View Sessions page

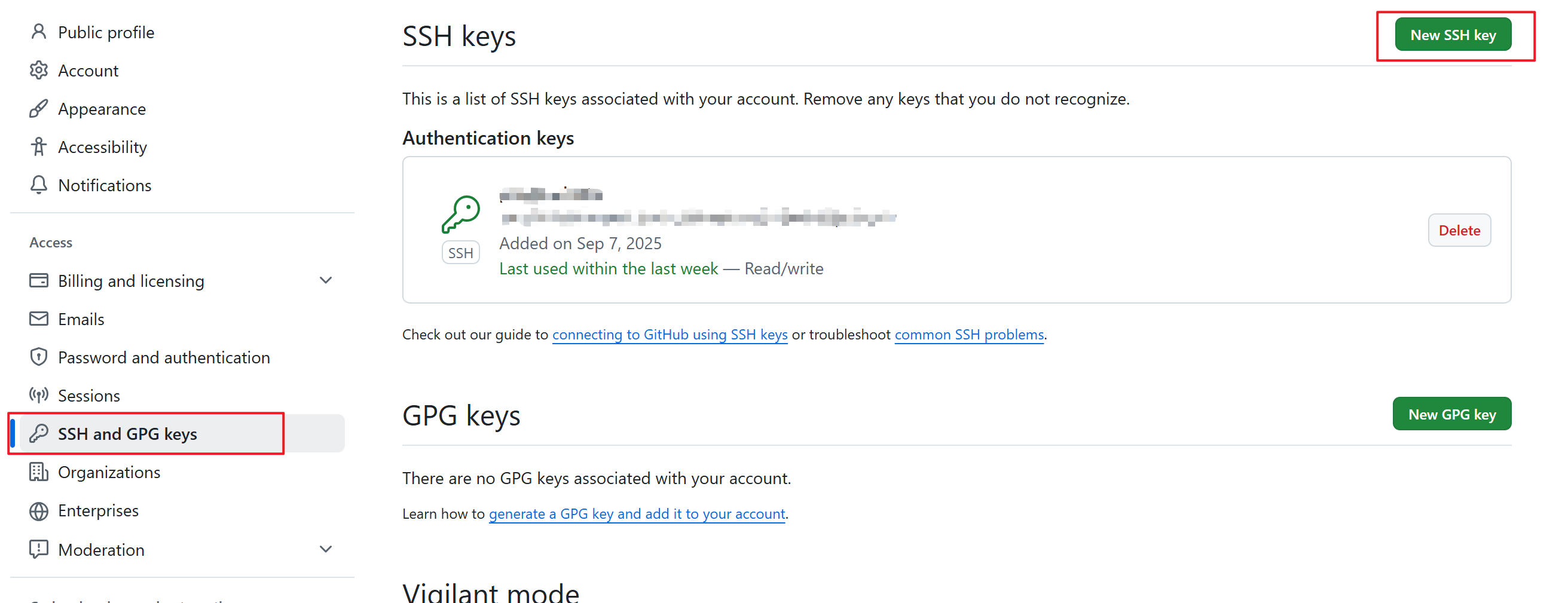(x=89, y=396)
